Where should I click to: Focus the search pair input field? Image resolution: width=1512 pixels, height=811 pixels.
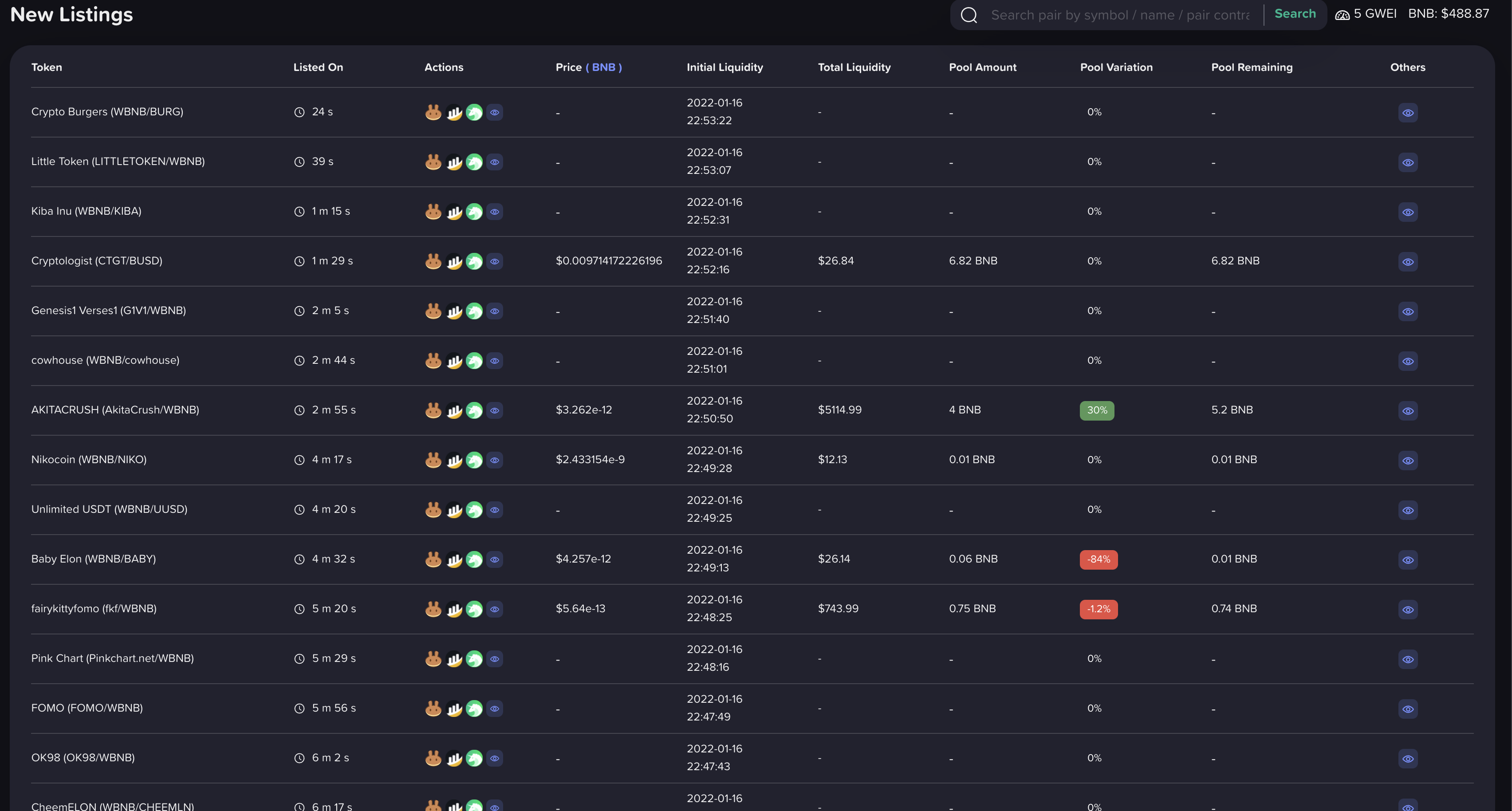(1120, 15)
